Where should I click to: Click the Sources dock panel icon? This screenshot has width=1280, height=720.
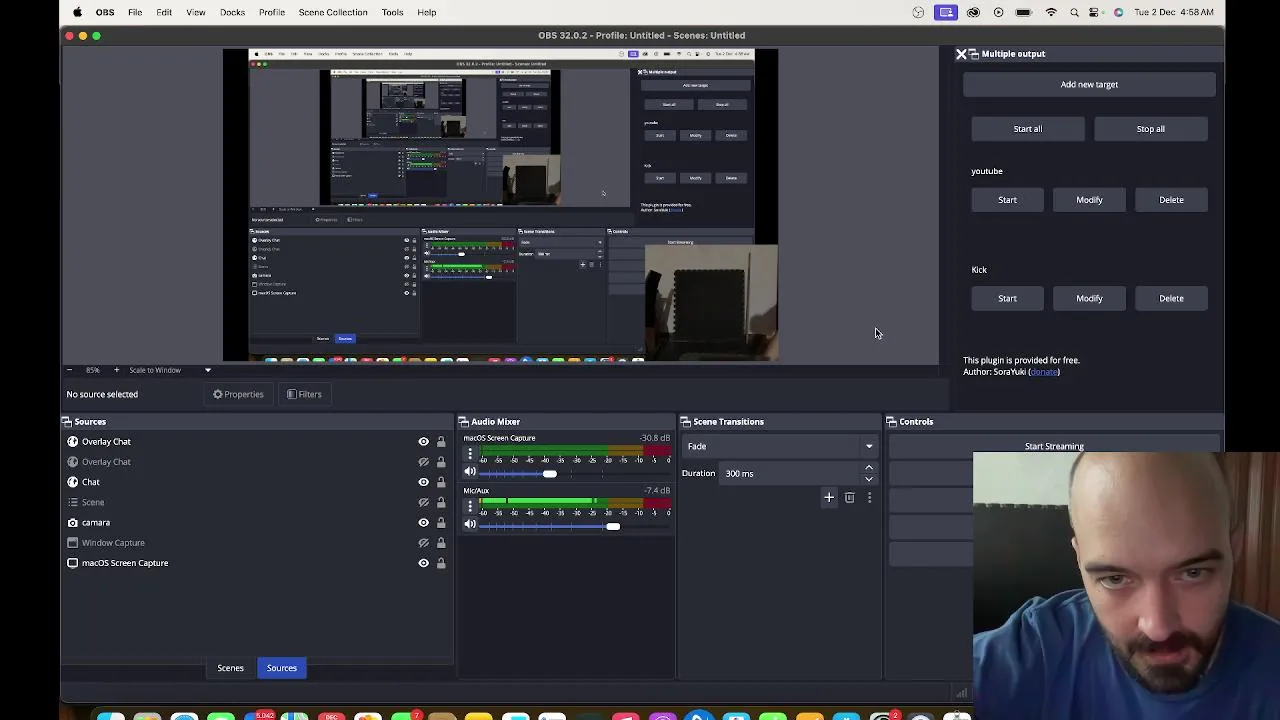[x=67, y=422]
